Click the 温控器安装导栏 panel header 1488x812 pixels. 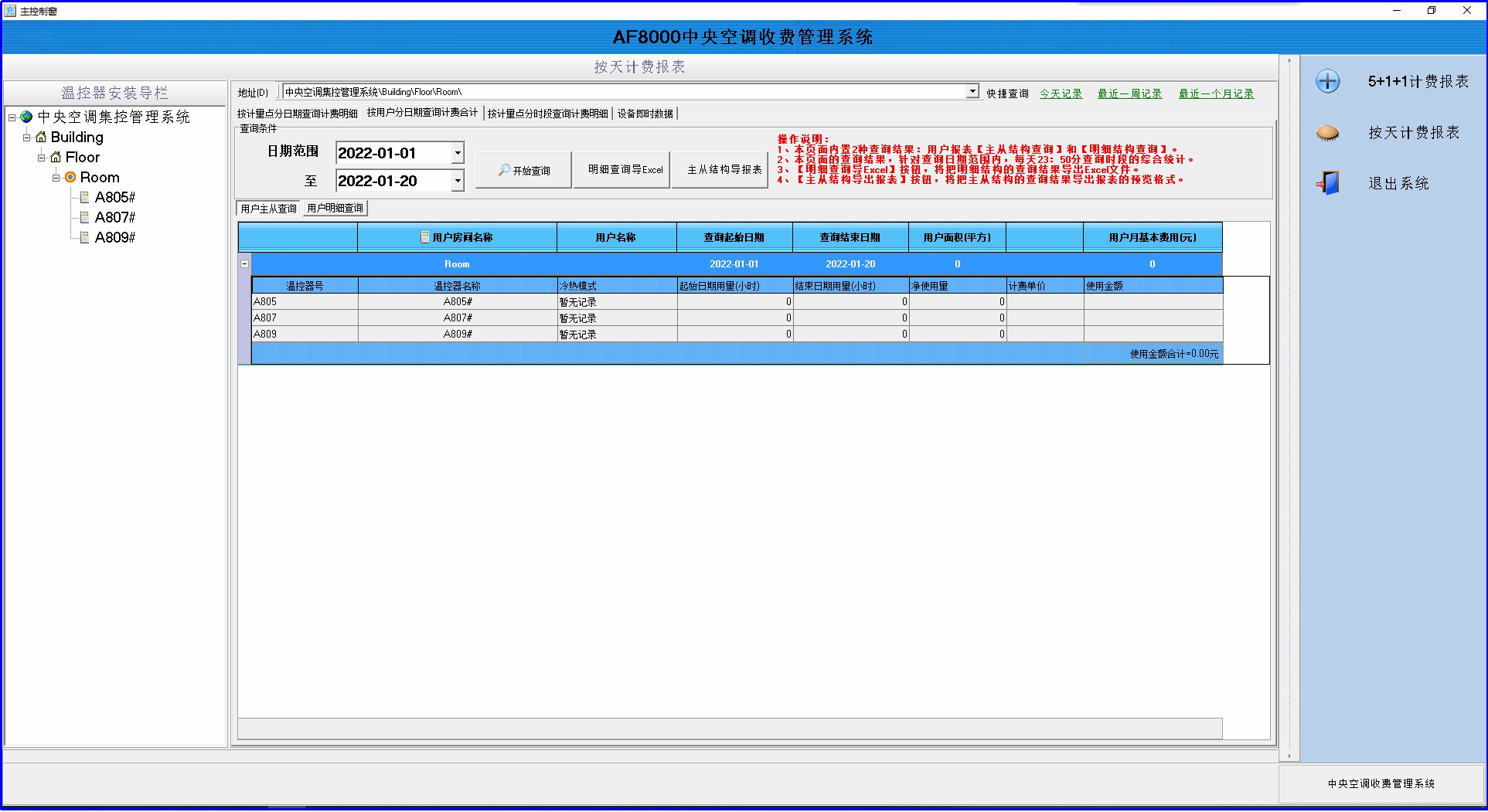click(x=114, y=93)
